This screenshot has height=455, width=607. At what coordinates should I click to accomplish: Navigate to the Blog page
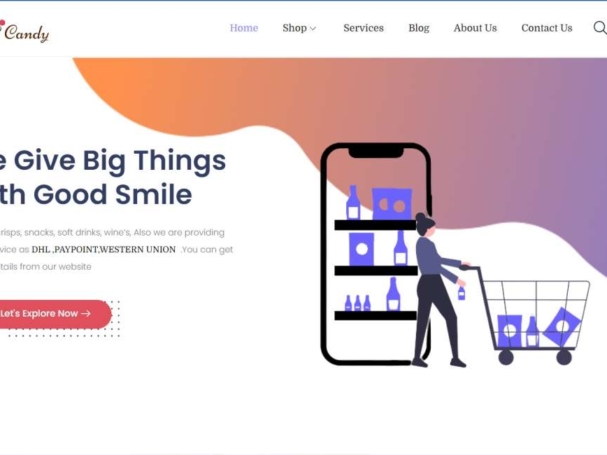coord(419,28)
